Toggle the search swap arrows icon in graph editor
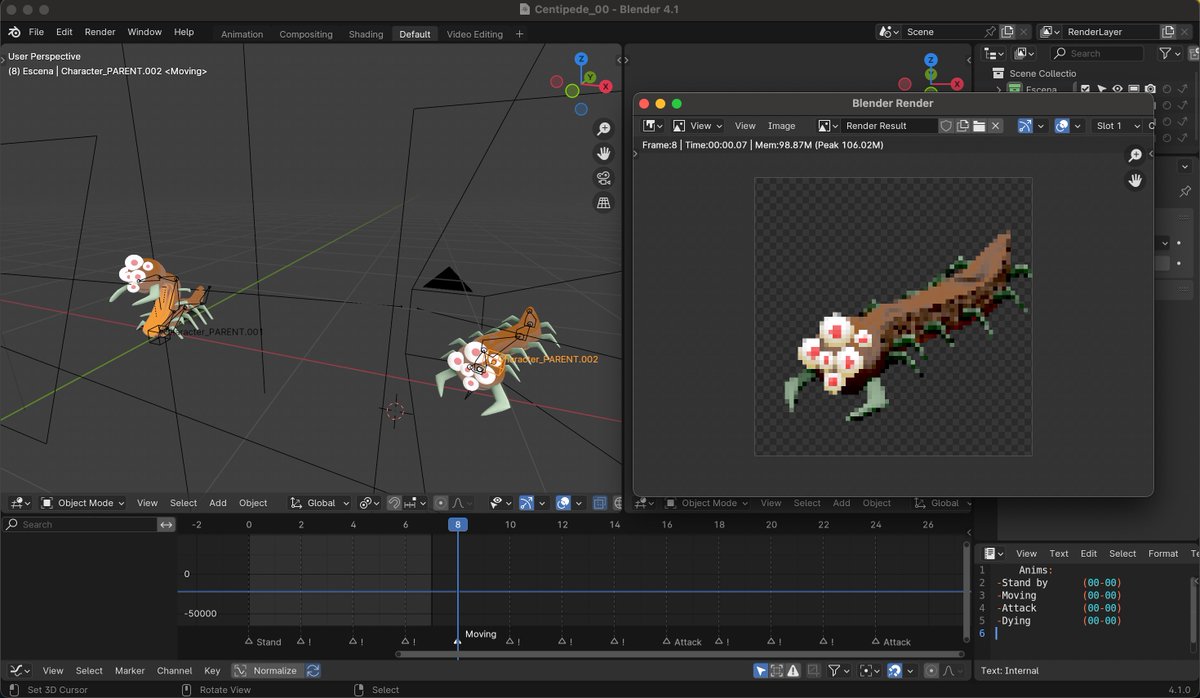Image resolution: width=1200 pixels, height=698 pixels. click(166, 524)
